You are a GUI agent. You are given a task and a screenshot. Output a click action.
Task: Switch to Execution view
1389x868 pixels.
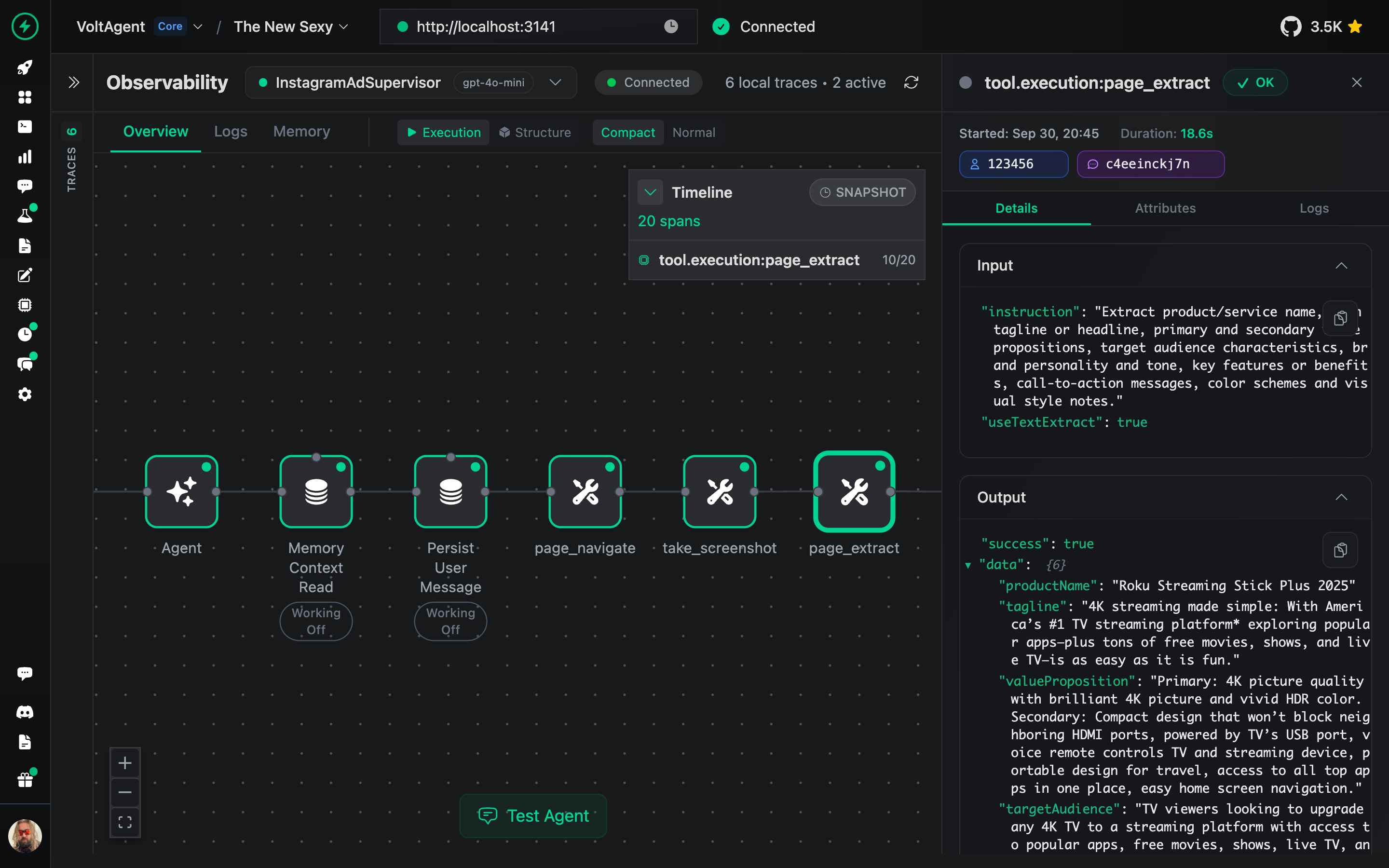(x=444, y=133)
